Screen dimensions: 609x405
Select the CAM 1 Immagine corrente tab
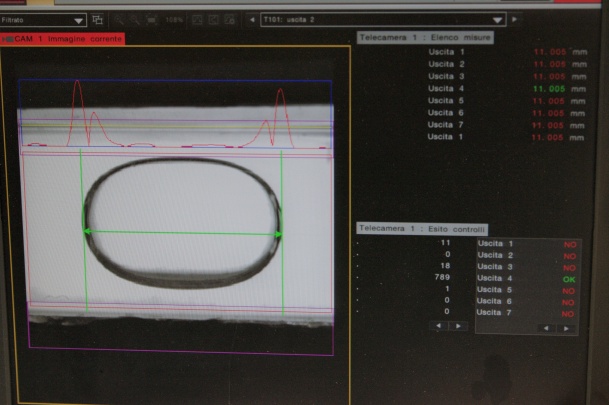[63, 39]
